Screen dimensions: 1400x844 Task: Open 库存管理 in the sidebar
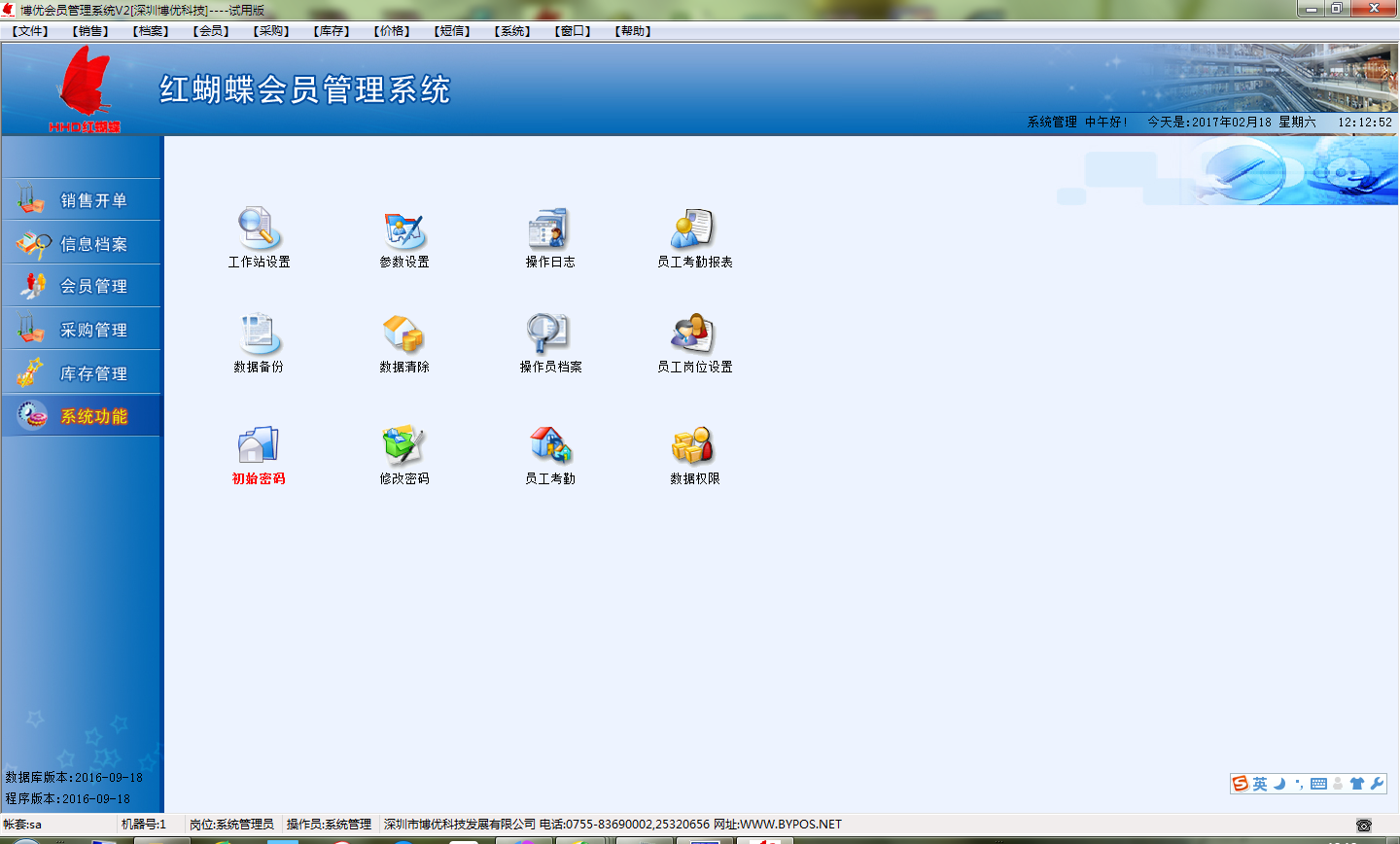point(81,372)
